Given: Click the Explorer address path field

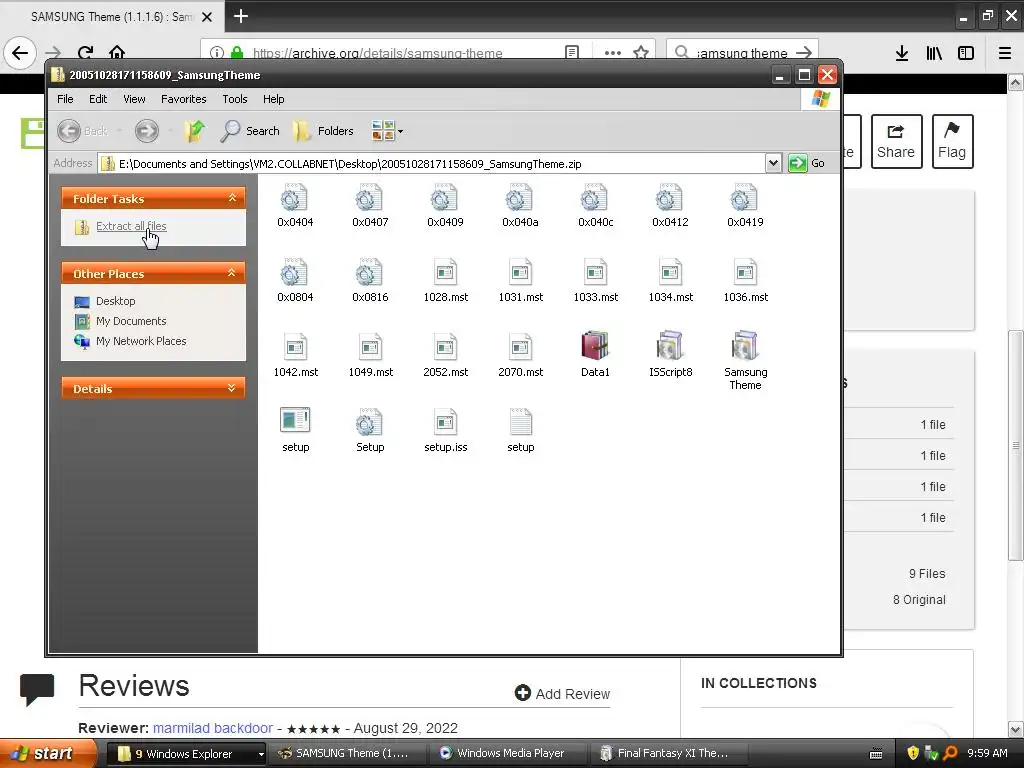Looking at the screenshot, I should coord(431,163).
